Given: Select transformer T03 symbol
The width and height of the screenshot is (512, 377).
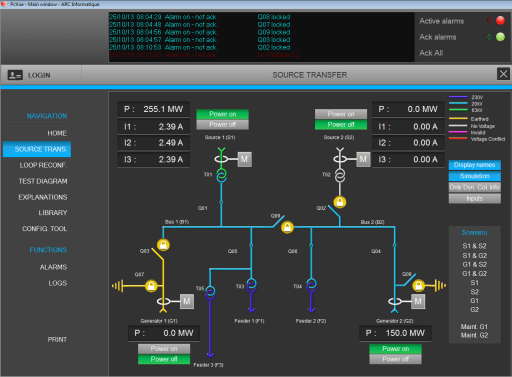Looking at the screenshot, I should 251,285.
